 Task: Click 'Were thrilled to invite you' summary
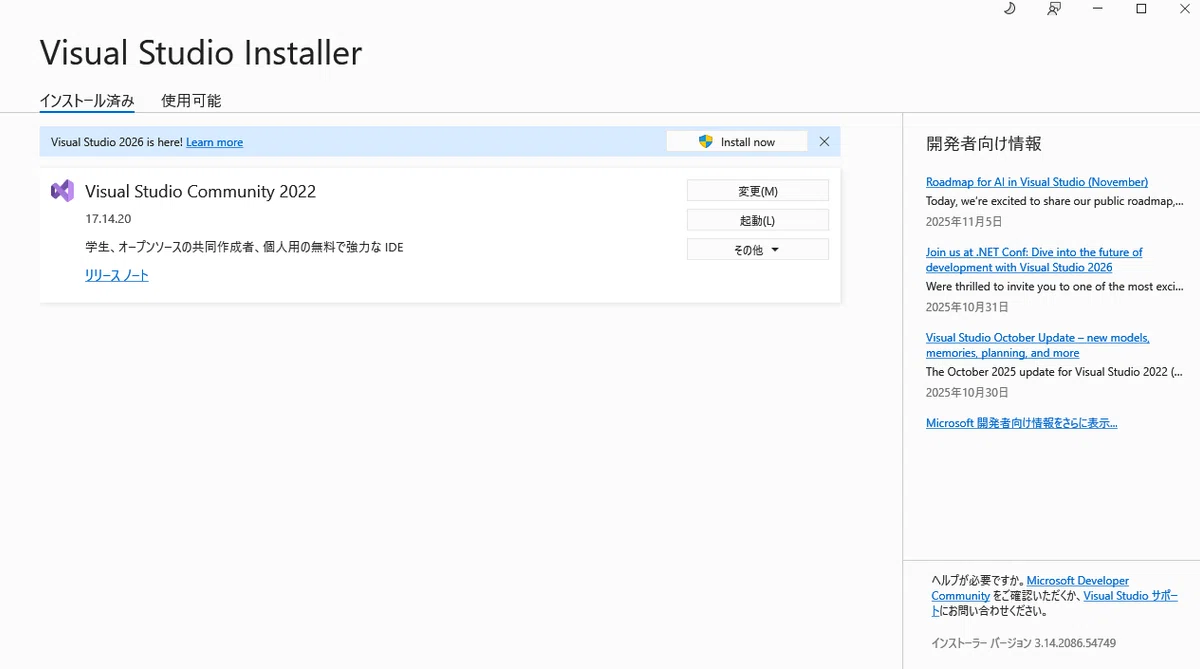click(1054, 287)
